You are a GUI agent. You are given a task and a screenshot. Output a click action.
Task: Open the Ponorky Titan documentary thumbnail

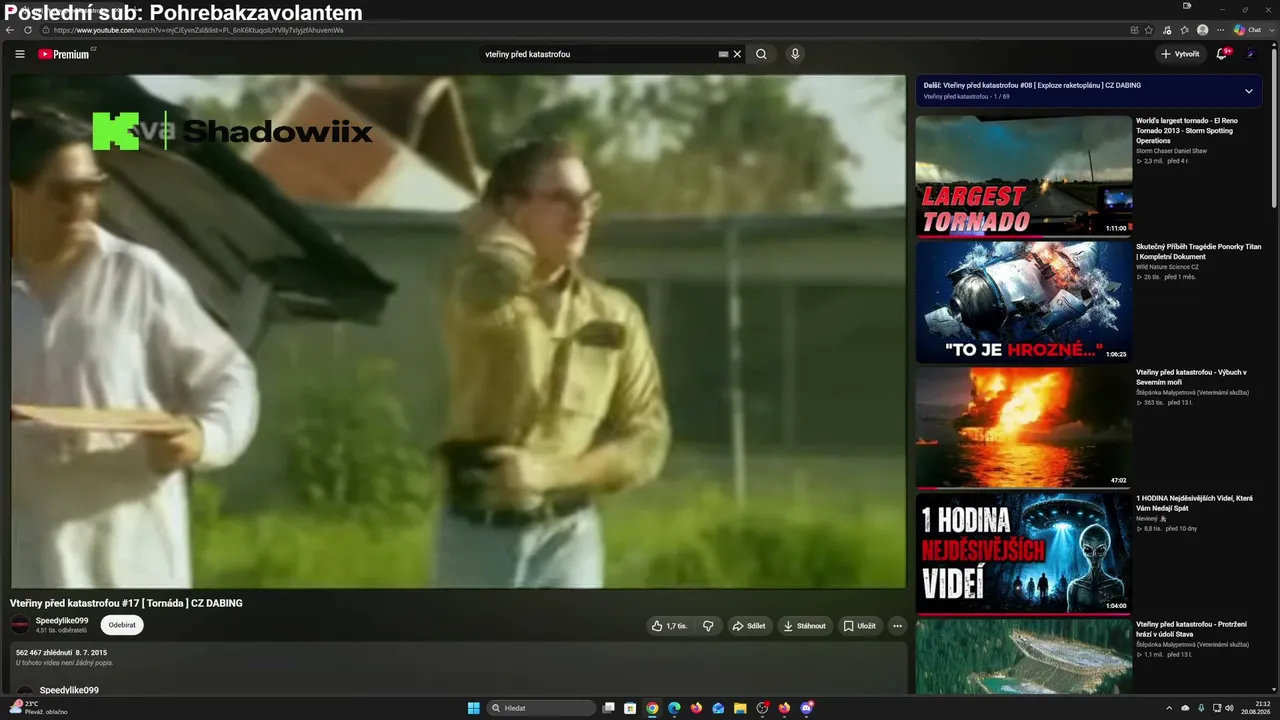point(1024,302)
